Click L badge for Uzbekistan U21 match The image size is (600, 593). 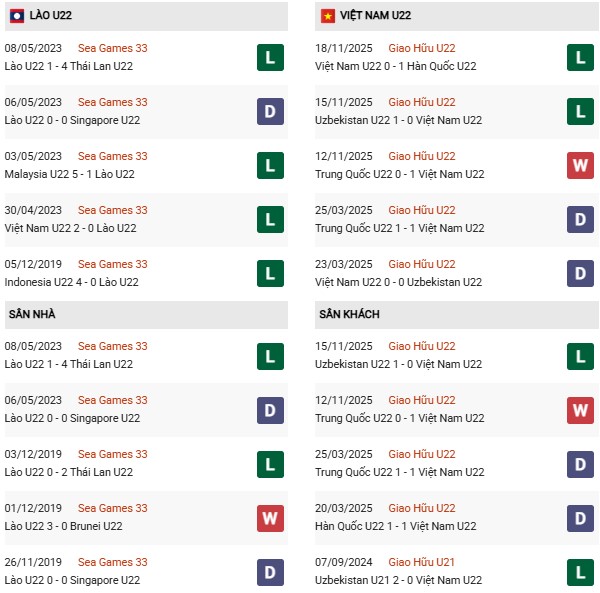[x=580, y=572]
